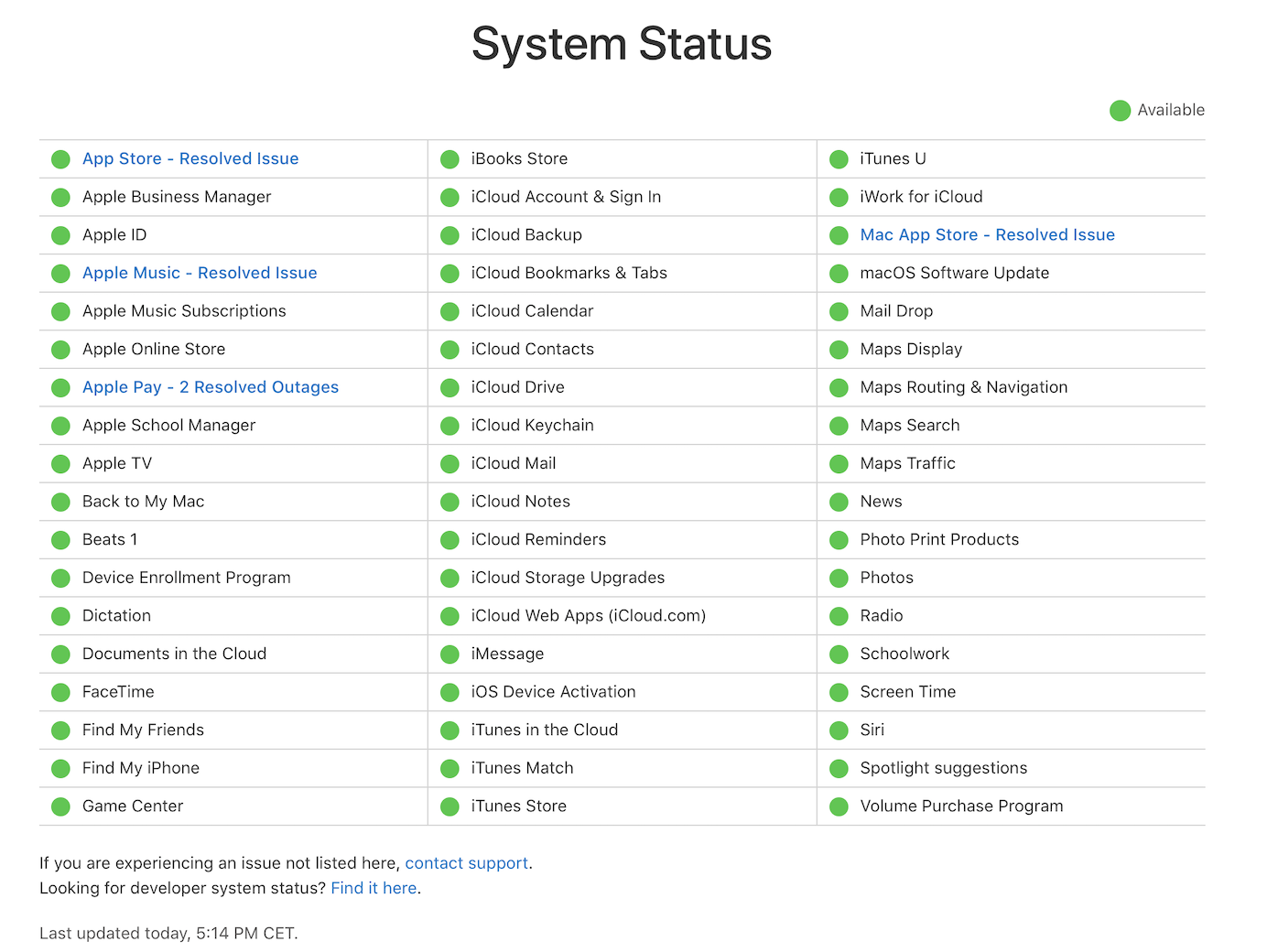Click the green dot beside Maps Traffic
Screen dimensions: 1278x952
click(839, 464)
